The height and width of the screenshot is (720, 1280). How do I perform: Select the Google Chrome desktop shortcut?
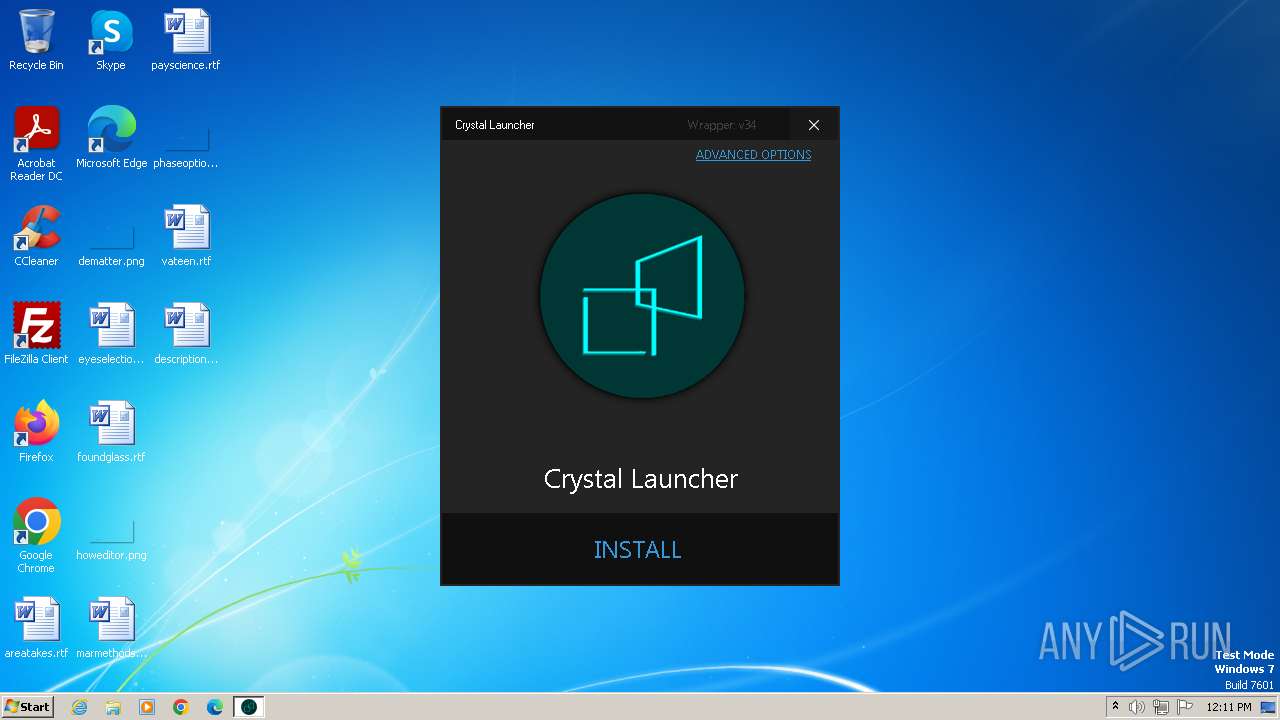coord(36,536)
